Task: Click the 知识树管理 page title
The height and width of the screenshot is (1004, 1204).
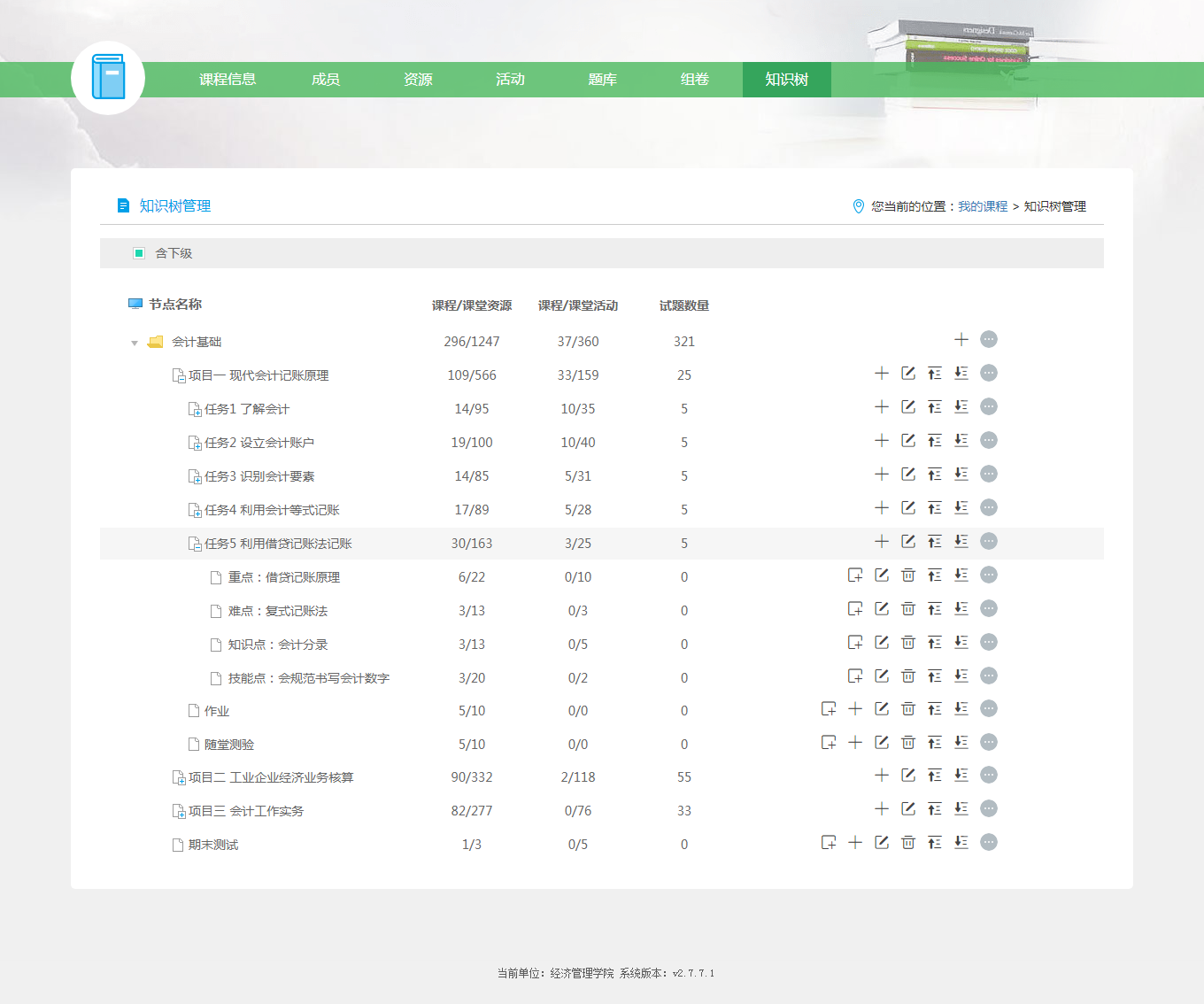Action: (175, 205)
